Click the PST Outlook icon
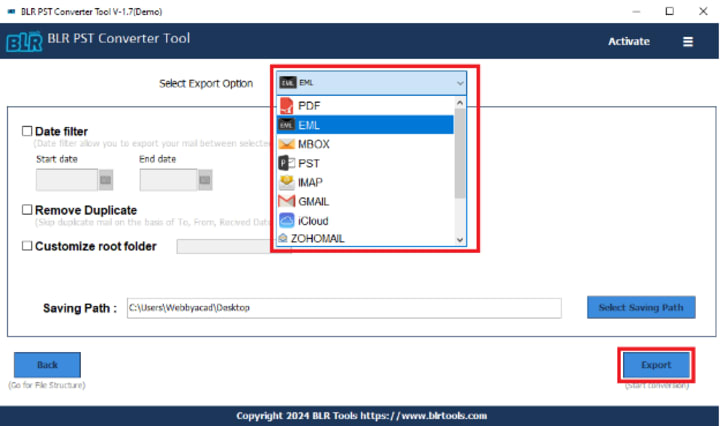The width and height of the screenshot is (720, 426). 287,163
